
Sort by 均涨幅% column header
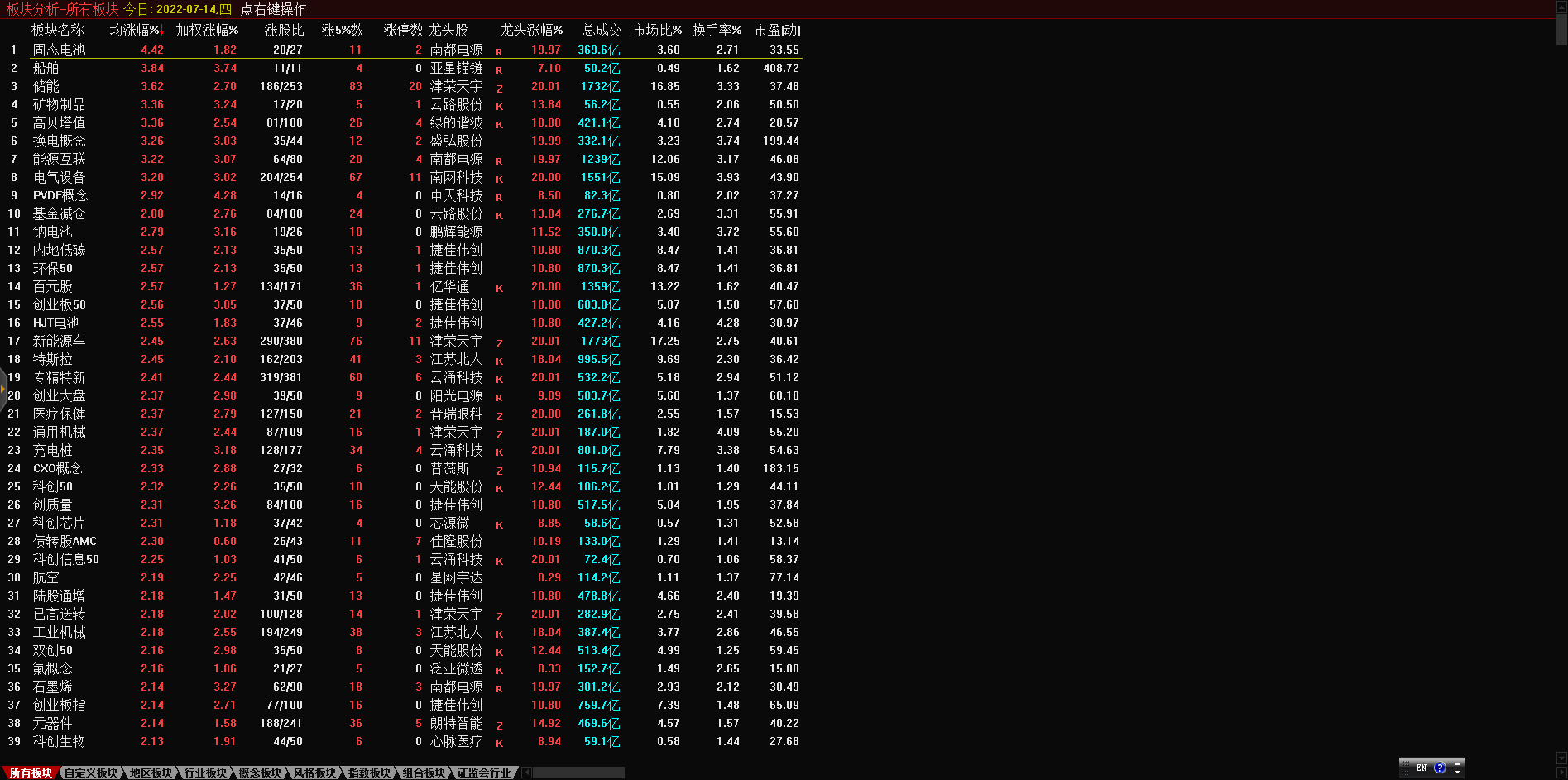pyautogui.click(x=136, y=30)
